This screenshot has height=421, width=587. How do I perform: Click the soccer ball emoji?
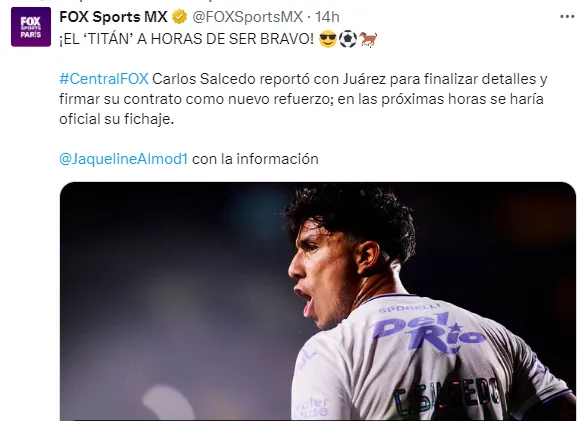click(348, 39)
